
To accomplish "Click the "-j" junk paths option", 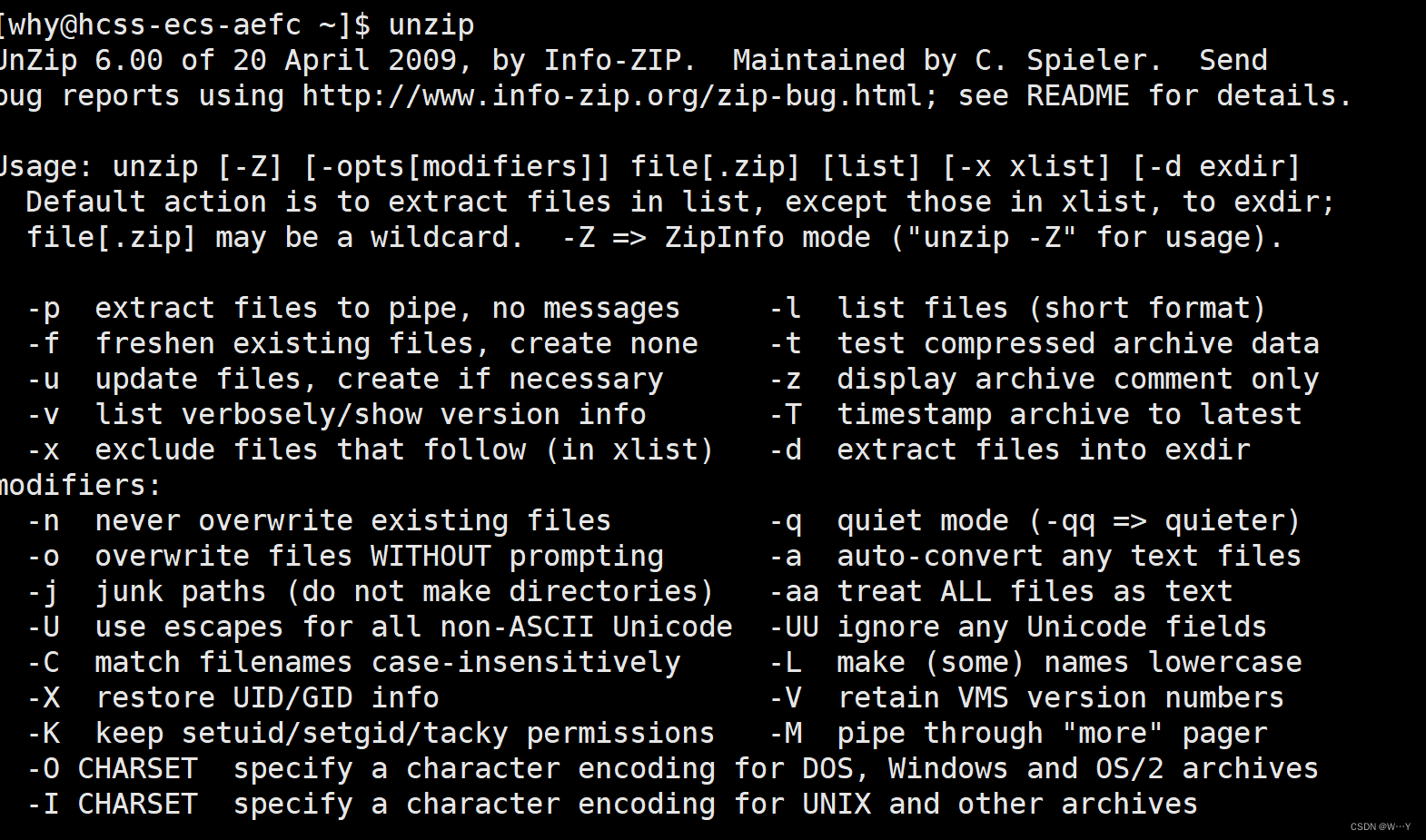I will (44, 592).
